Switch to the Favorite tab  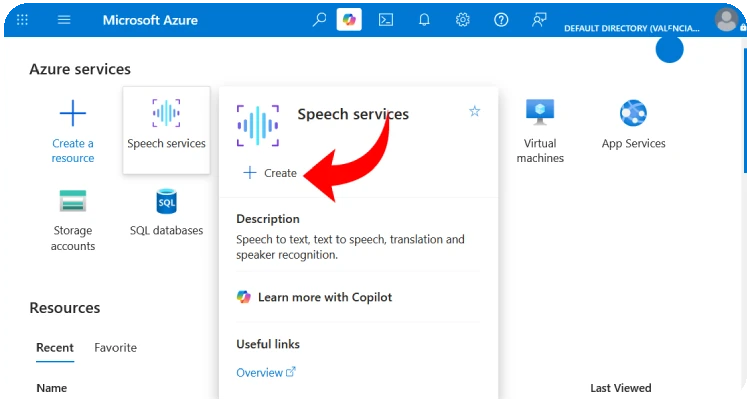[x=115, y=347]
